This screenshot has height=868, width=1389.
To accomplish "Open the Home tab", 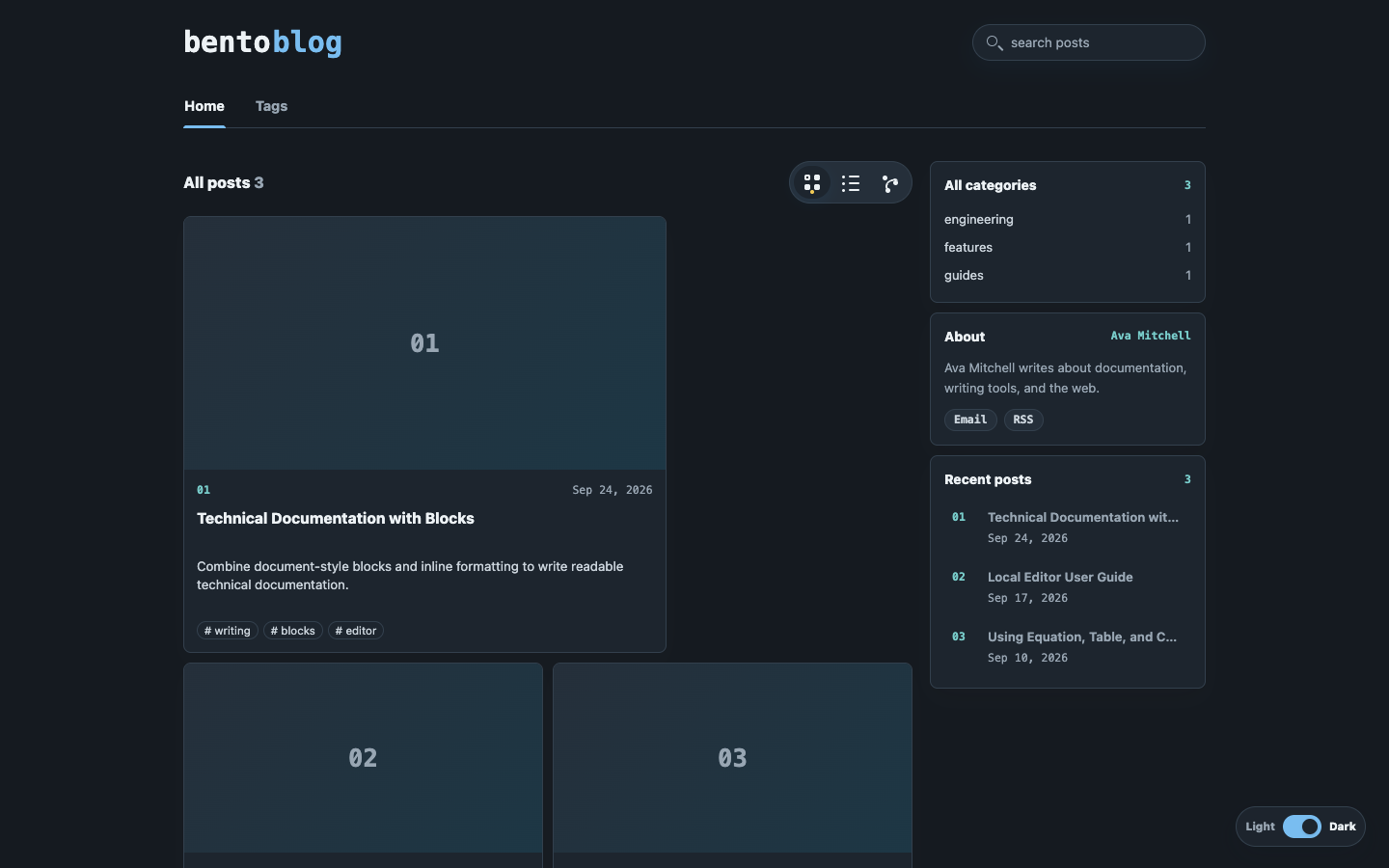I will coord(204,106).
